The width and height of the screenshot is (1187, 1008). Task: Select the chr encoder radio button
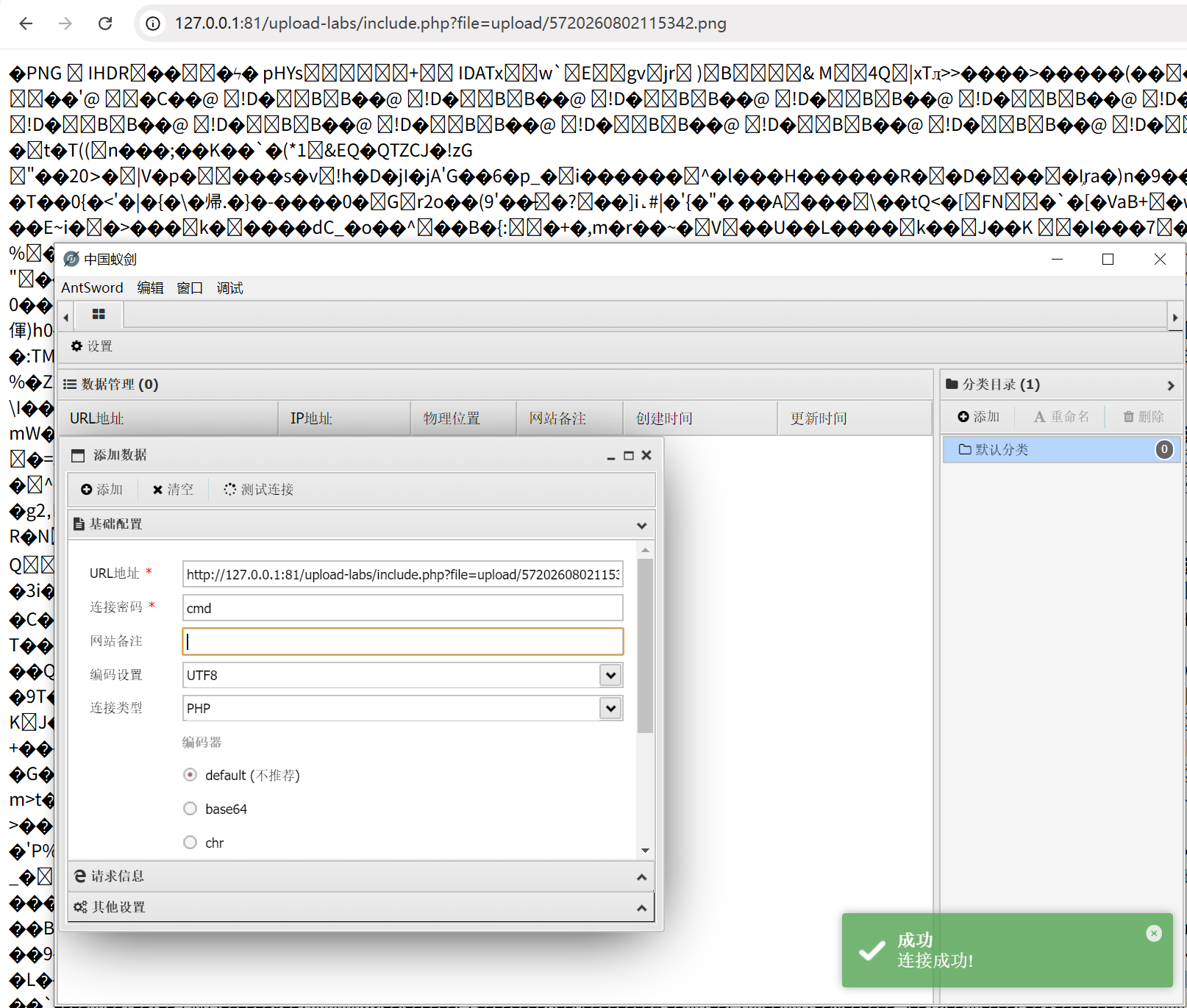click(x=190, y=843)
